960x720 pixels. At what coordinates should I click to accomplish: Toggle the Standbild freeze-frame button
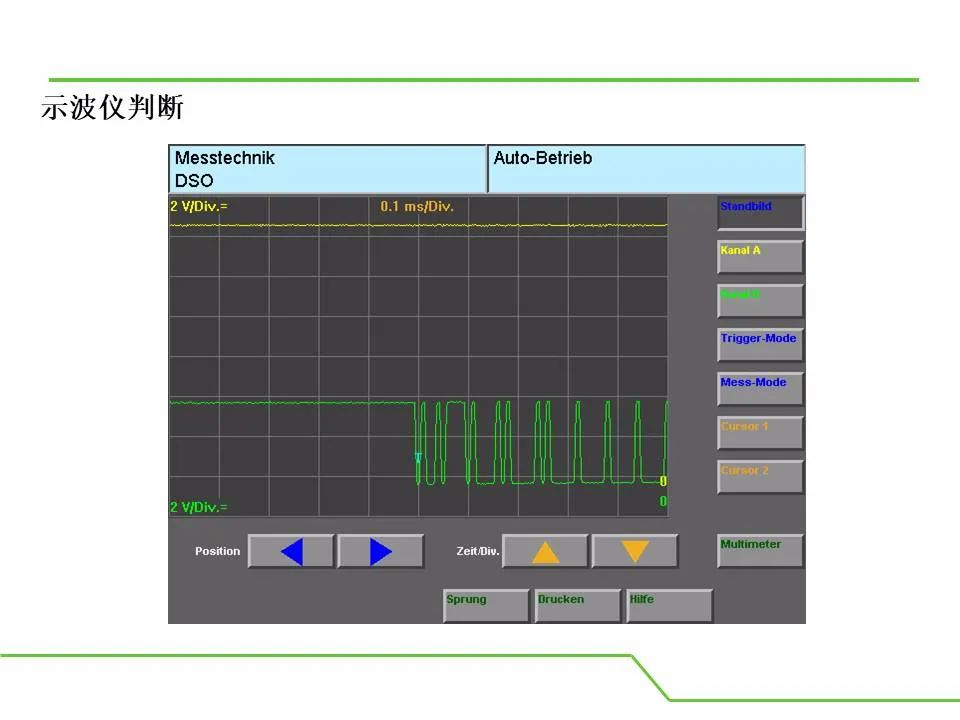(x=760, y=213)
